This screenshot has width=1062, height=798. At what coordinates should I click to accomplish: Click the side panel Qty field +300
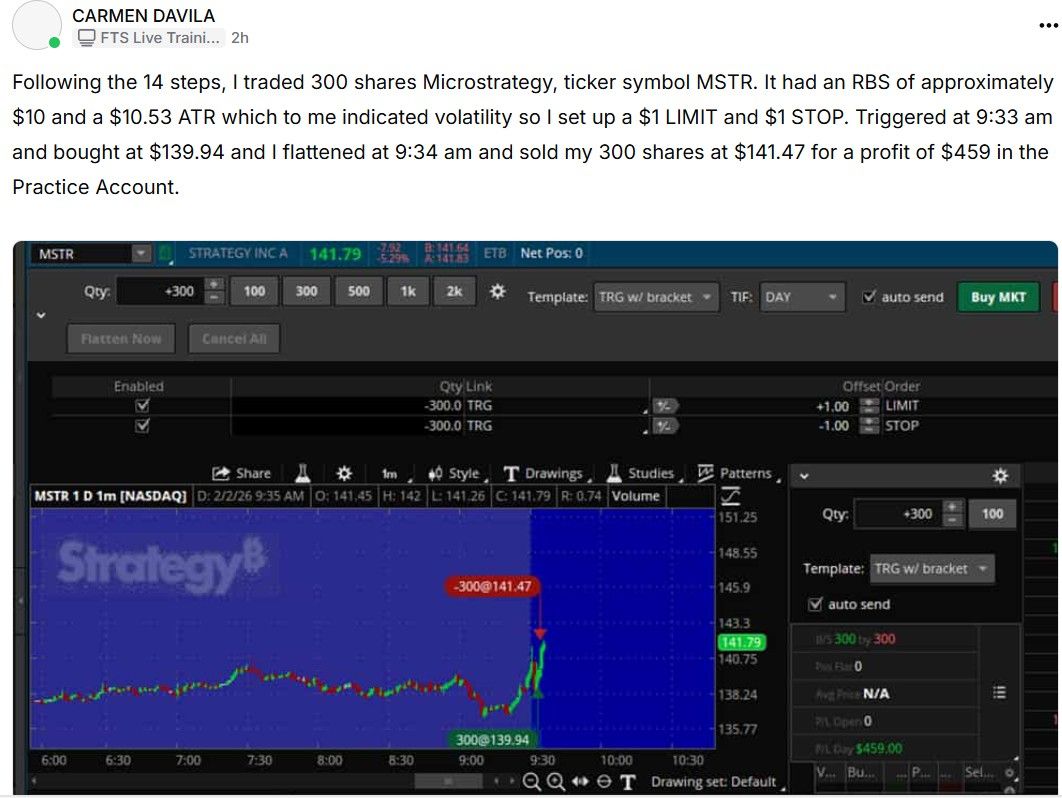click(x=897, y=514)
